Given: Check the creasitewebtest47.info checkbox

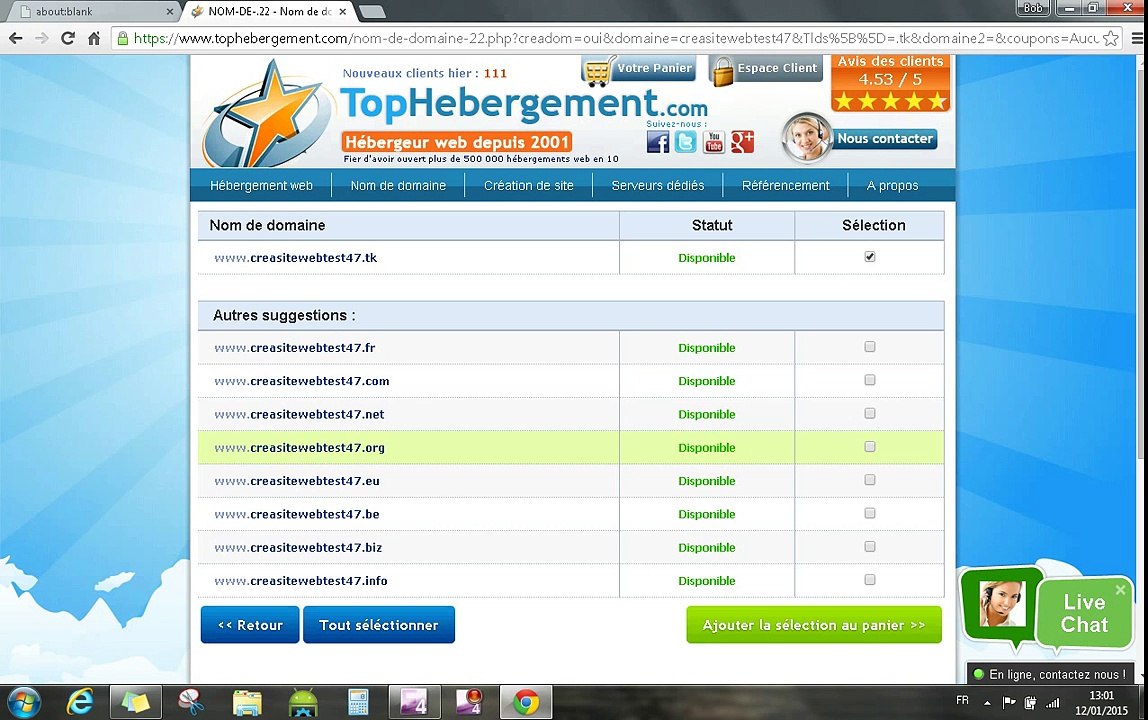Looking at the screenshot, I should click(870, 579).
